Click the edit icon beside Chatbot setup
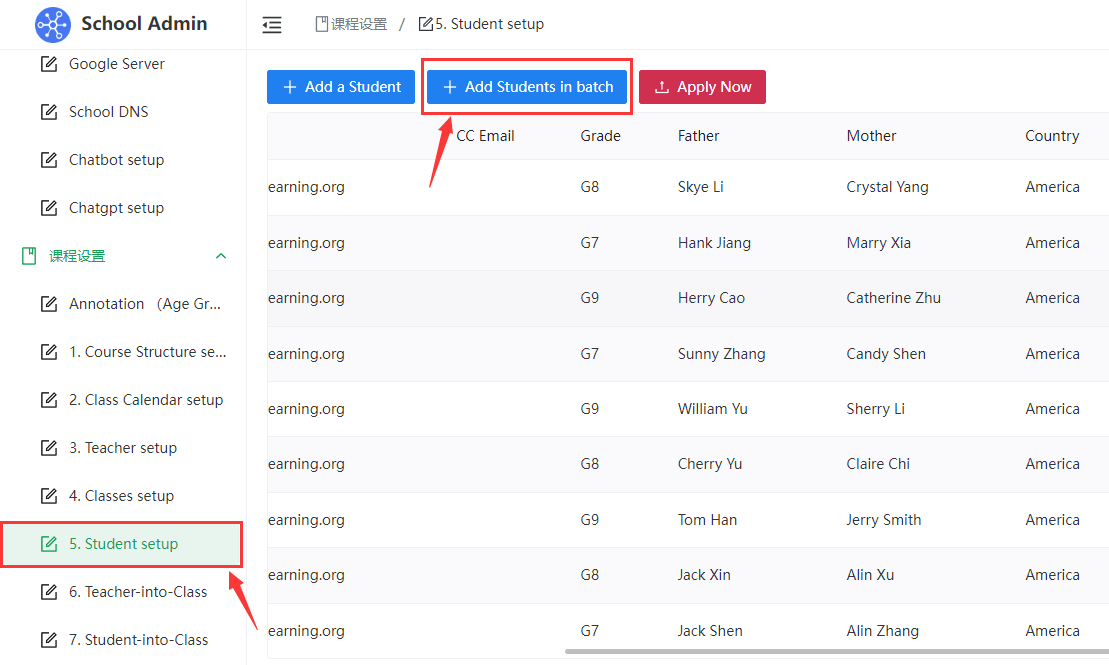The width and height of the screenshot is (1109, 665). tap(48, 160)
